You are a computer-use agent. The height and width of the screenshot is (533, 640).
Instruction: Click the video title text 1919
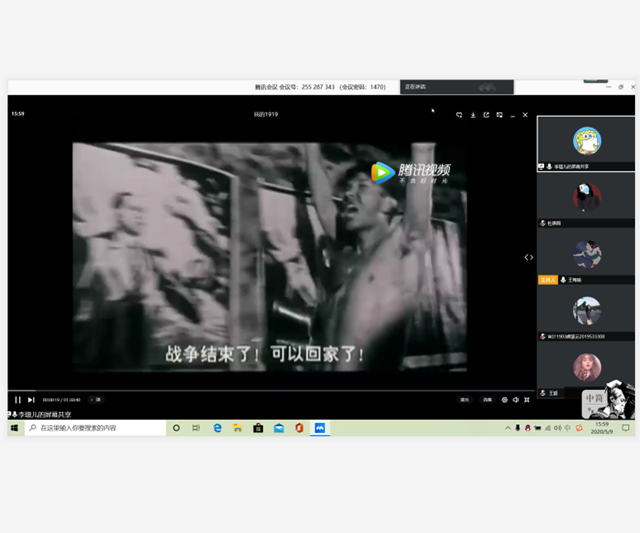click(x=266, y=114)
